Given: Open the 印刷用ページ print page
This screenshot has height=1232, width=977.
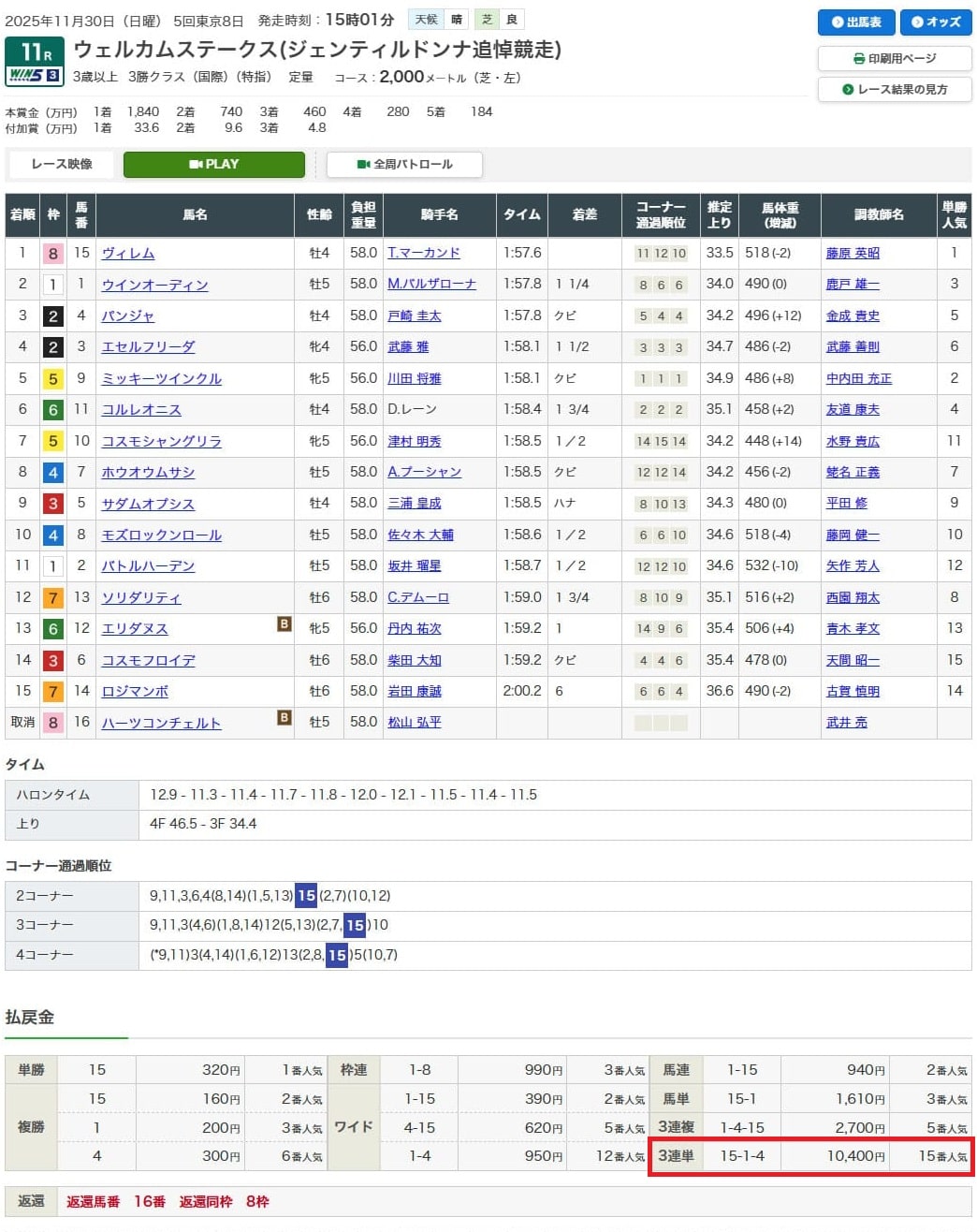Looking at the screenshot, I should point(894,58).
